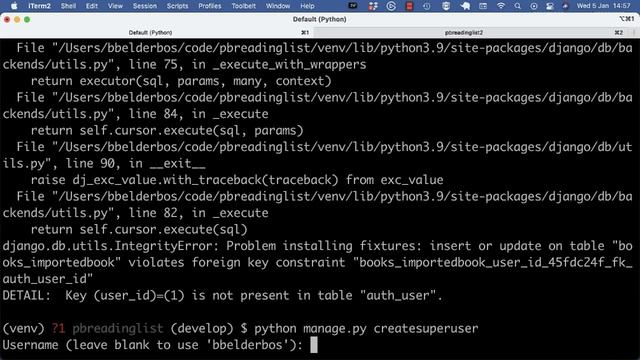
Task: Click the 'line 75, in _execute_with_wrappers' text
Action: pos(247,64)
